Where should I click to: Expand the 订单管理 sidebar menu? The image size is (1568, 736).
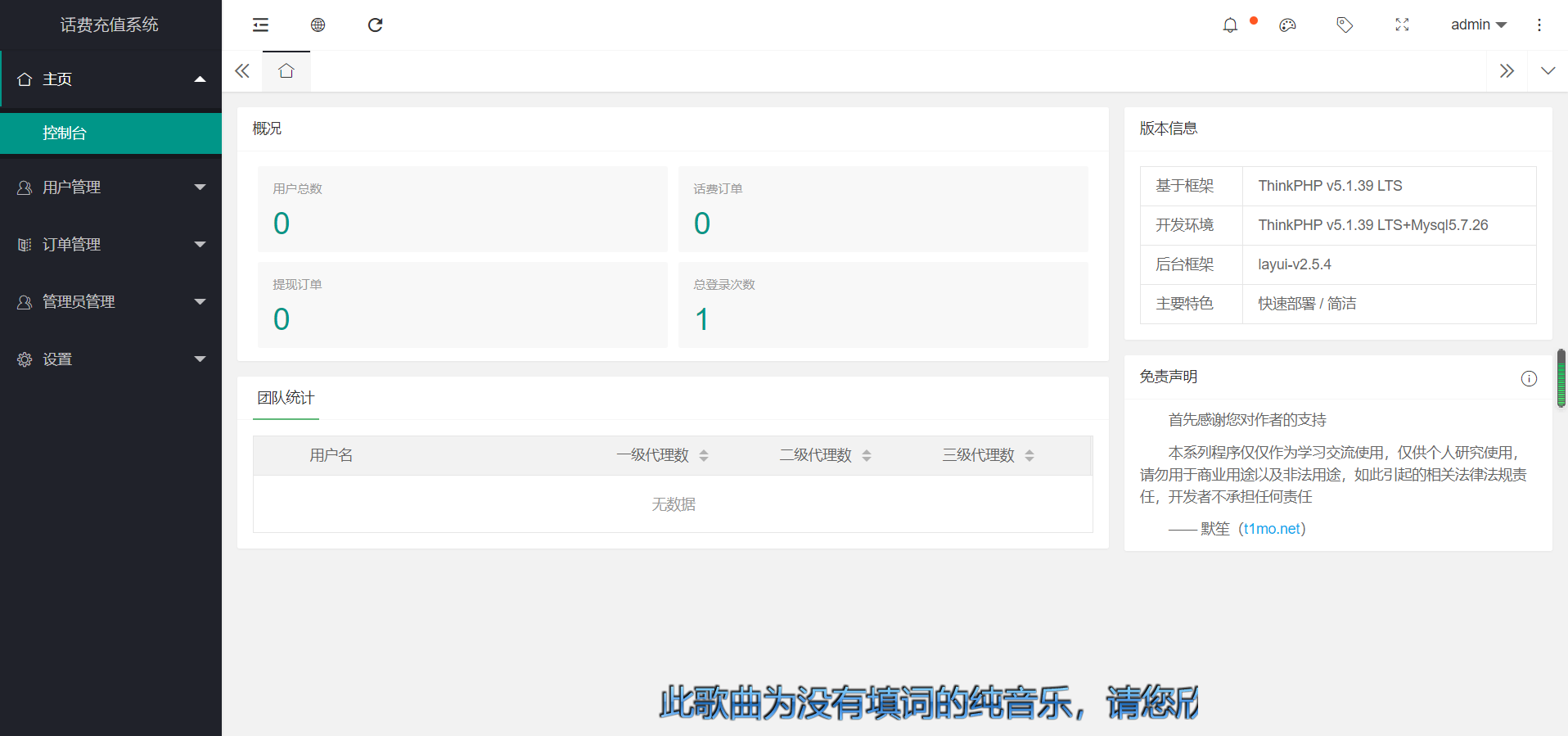tap(110, 245)
